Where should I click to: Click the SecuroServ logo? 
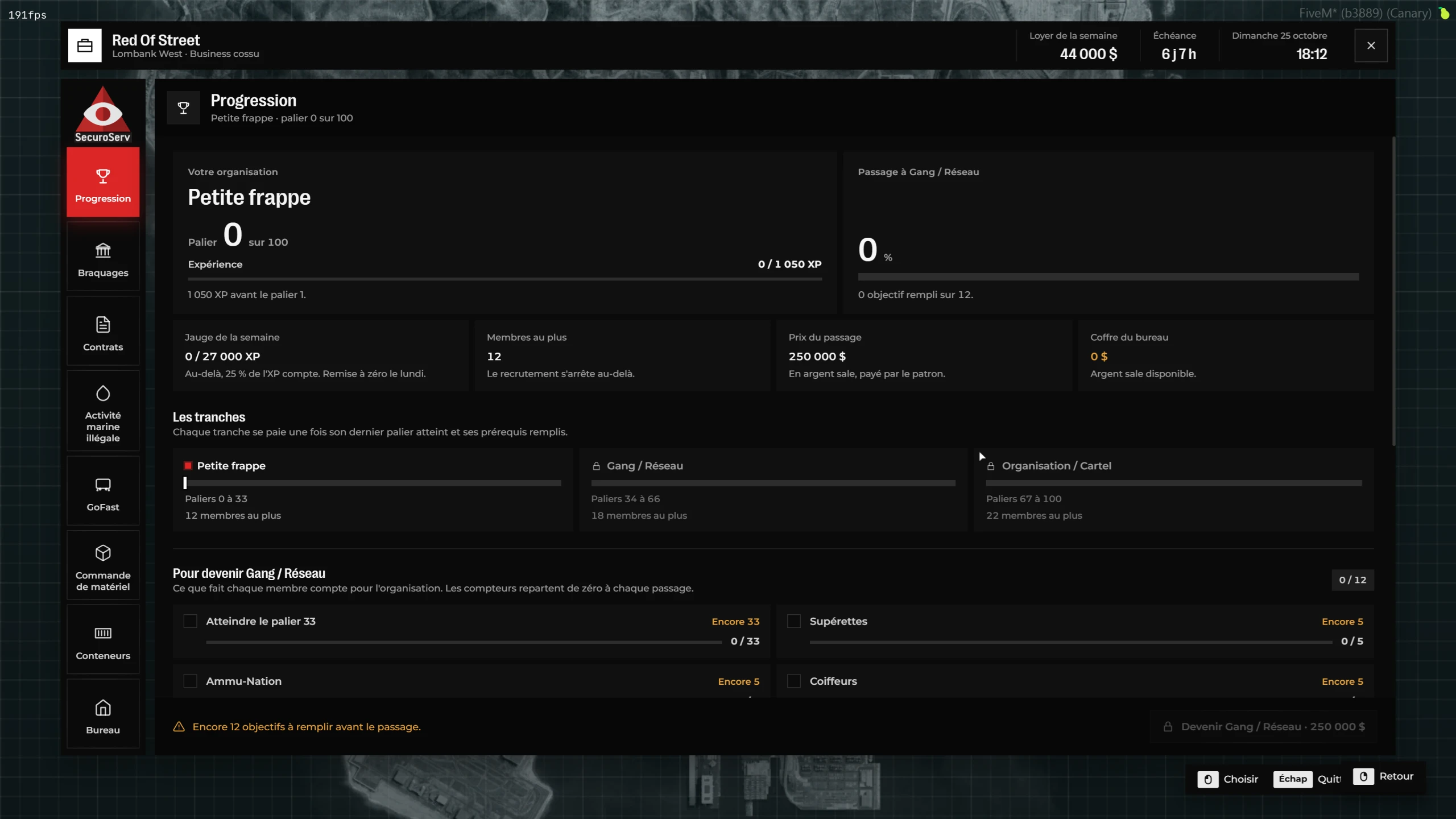pos(103,114)
